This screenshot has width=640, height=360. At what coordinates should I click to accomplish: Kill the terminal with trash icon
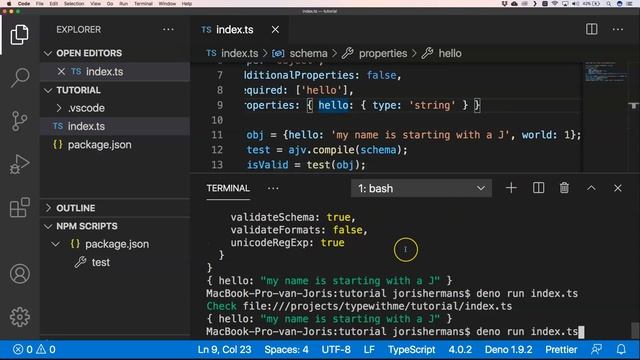click(x=564, y=188)
